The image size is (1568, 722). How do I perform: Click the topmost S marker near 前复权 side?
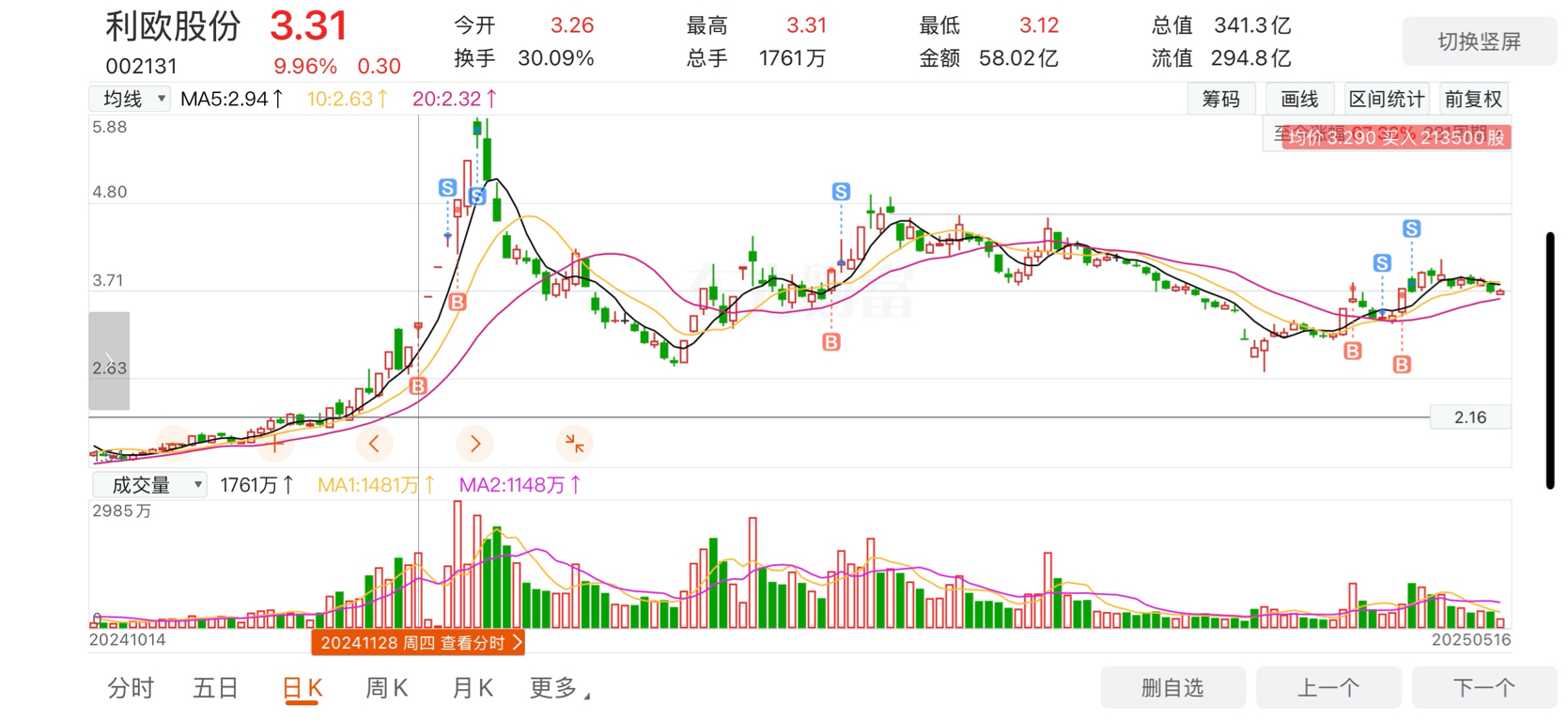pos(1411,228)
